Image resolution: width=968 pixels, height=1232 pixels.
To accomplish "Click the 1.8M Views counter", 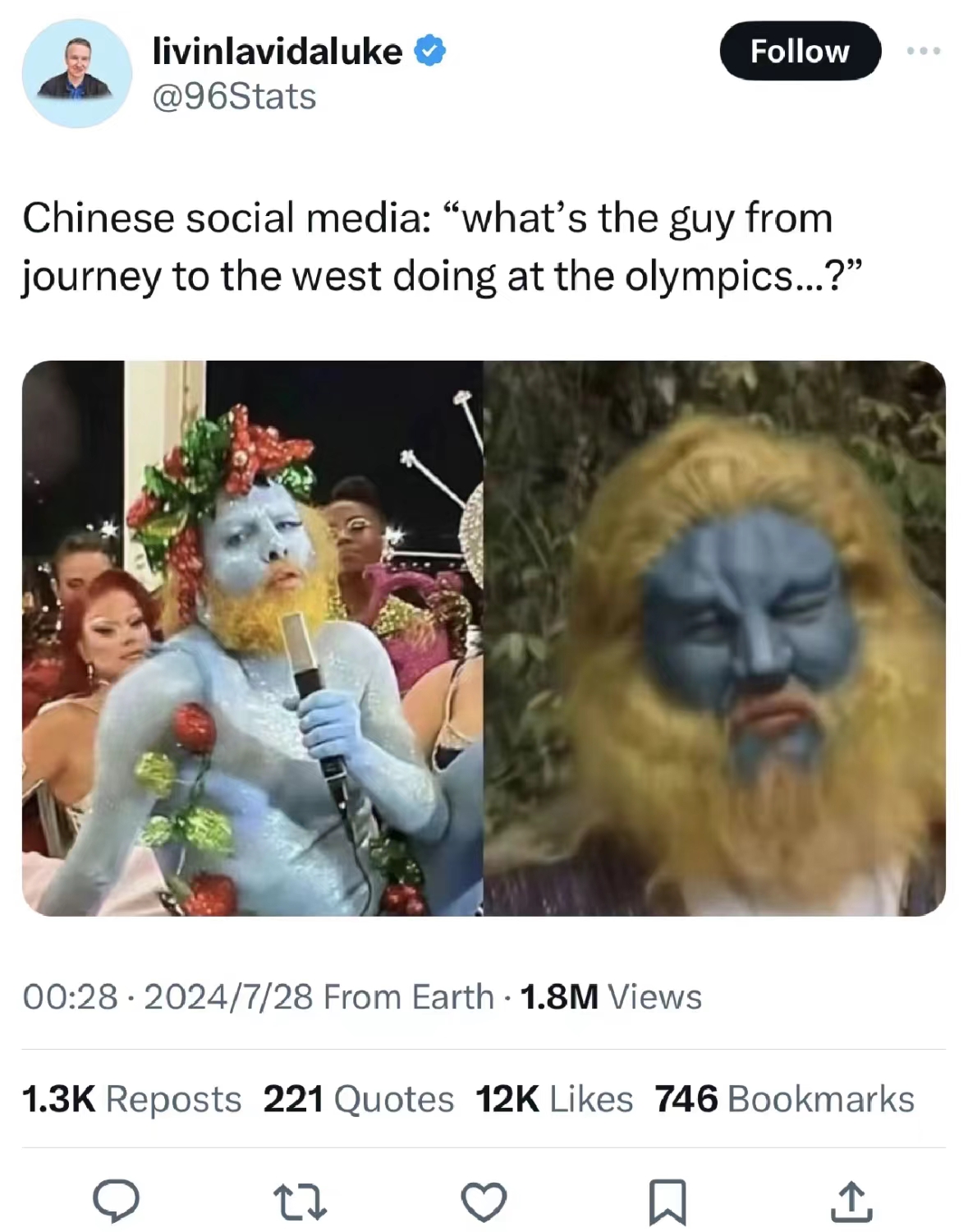I will point(611,996).
